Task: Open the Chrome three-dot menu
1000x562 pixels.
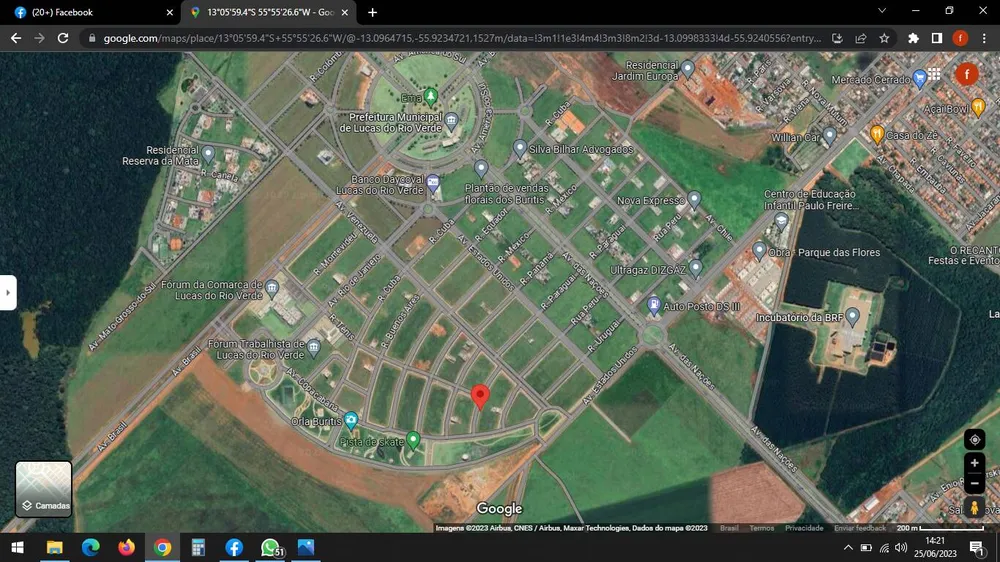Action: point(984,38)
